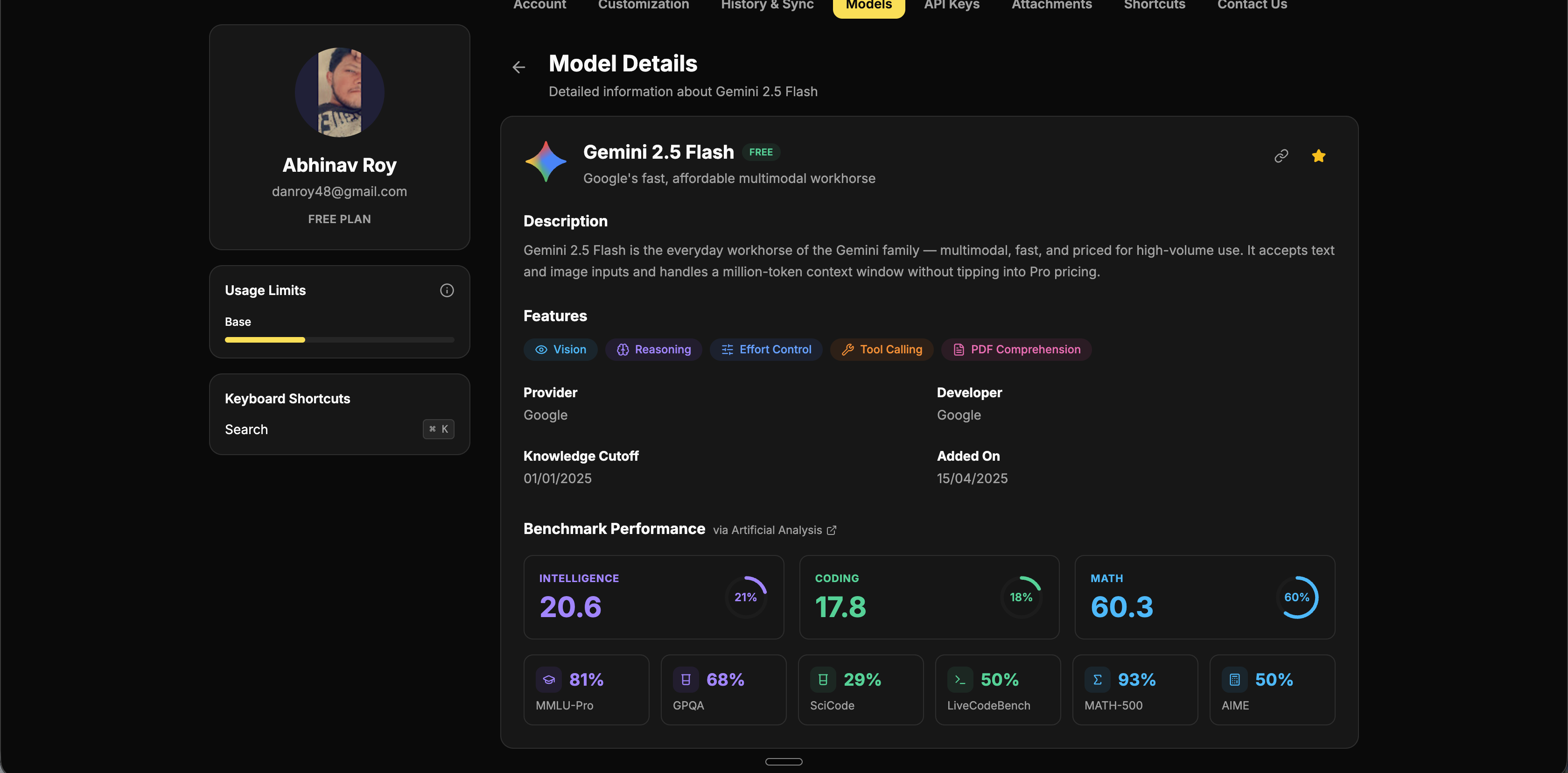Open the Artificial Analysis external link icon
The image size is (1568, 773).
pos(832,530)
